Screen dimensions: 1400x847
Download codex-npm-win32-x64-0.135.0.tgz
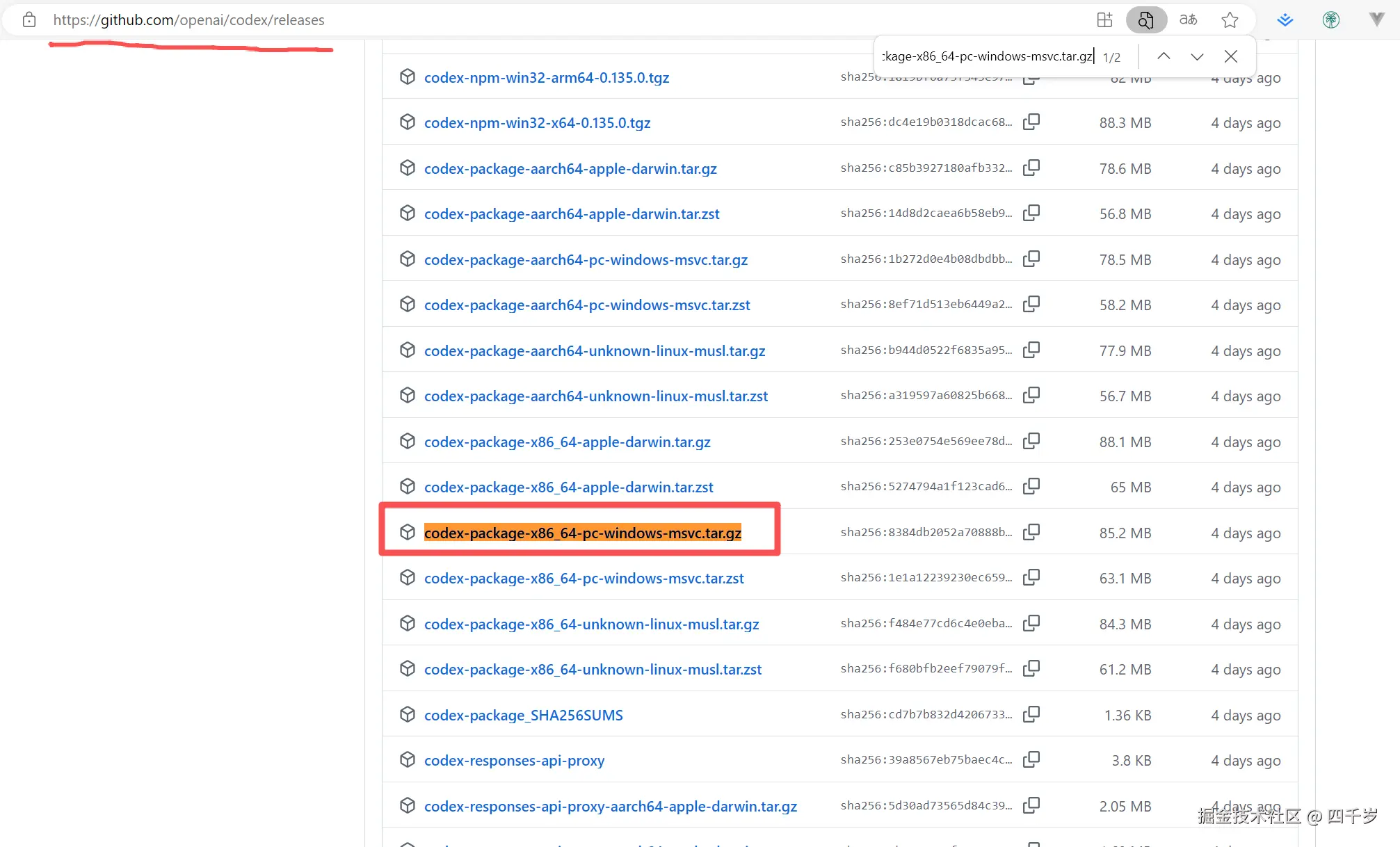(x=538, y=122)
